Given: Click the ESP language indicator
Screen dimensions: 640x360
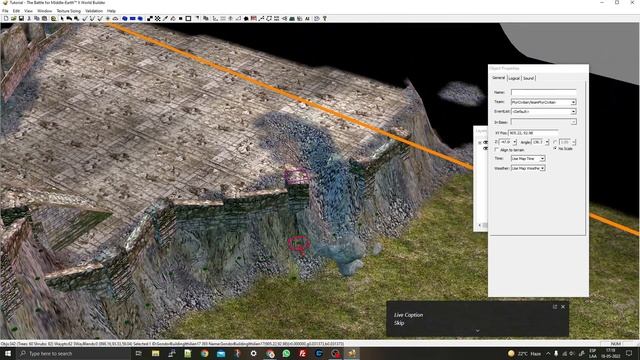Looking at the screenshot, I should [x=593, y=353].
